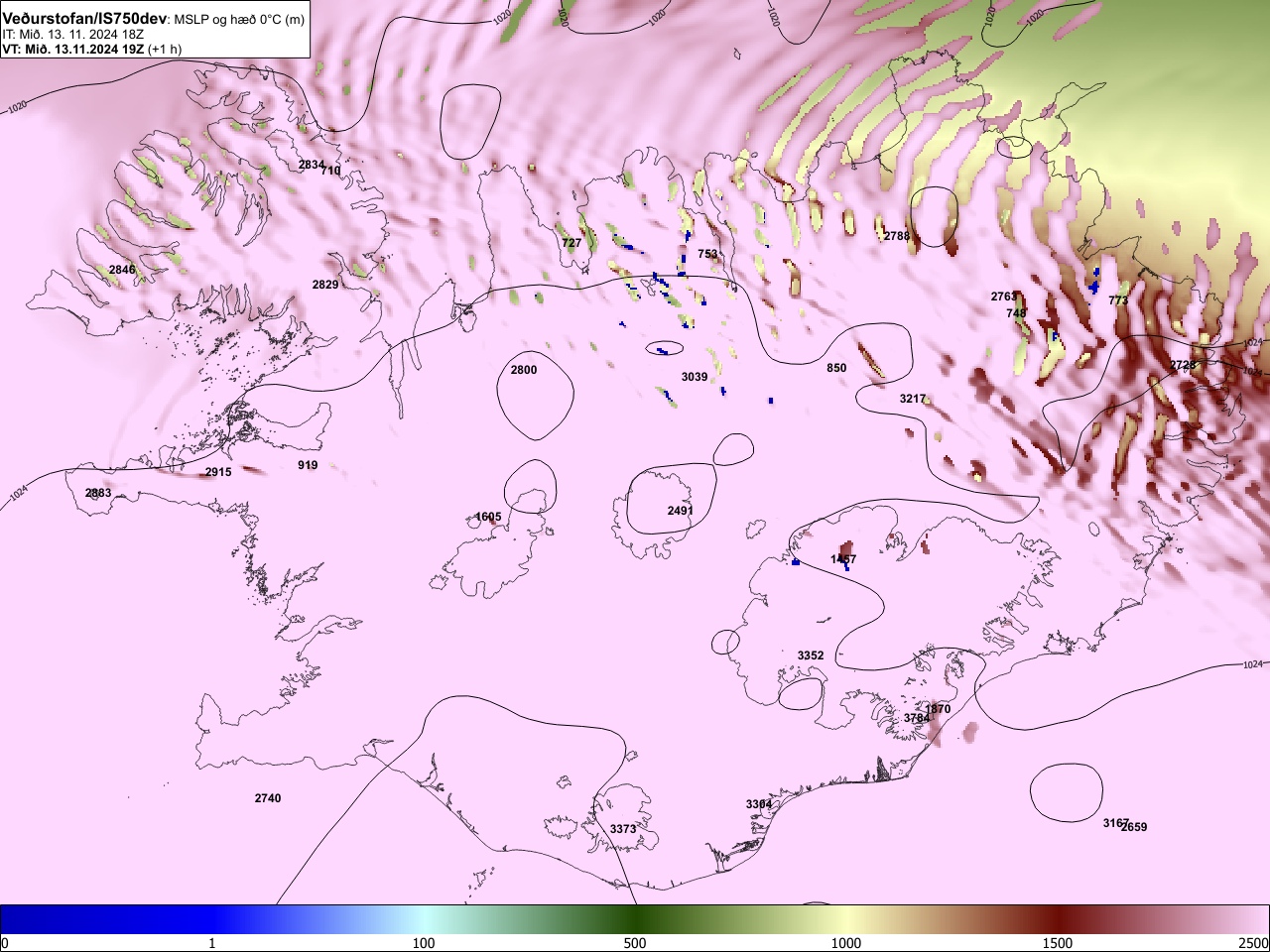Click the 2829 value on the map

[325, 285]
